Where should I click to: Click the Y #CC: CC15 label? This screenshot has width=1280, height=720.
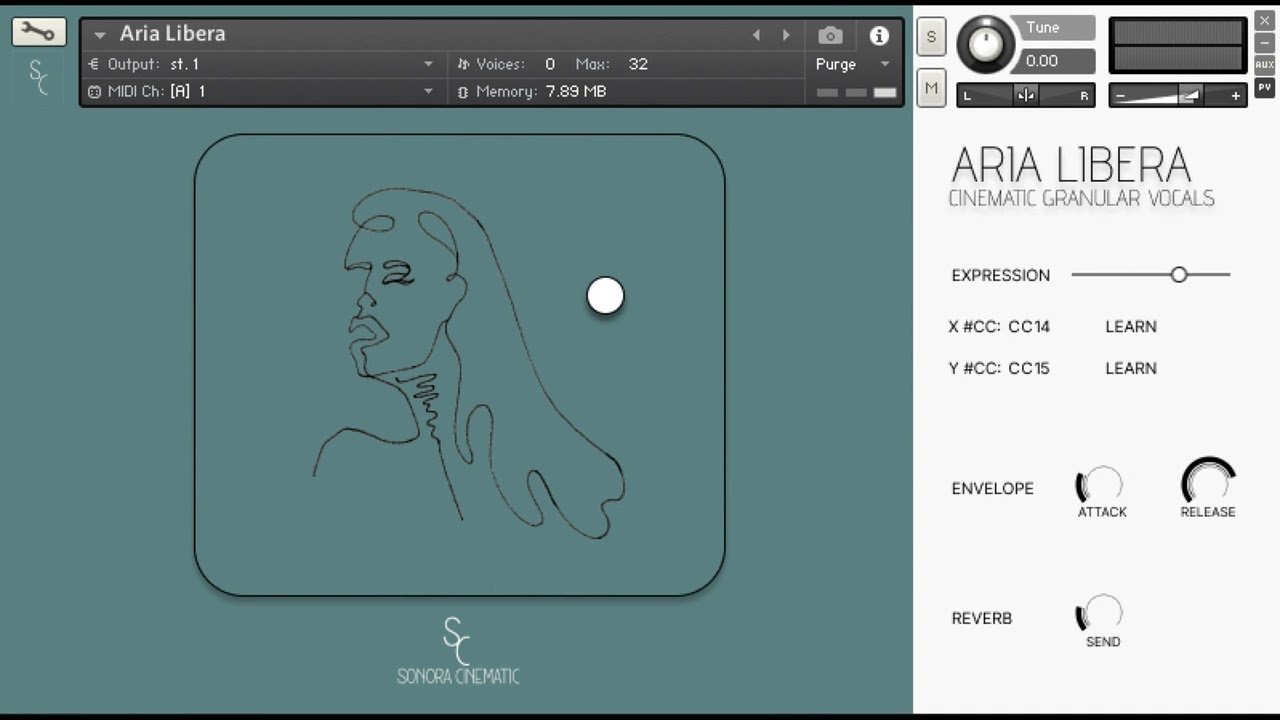coord(999,368)
